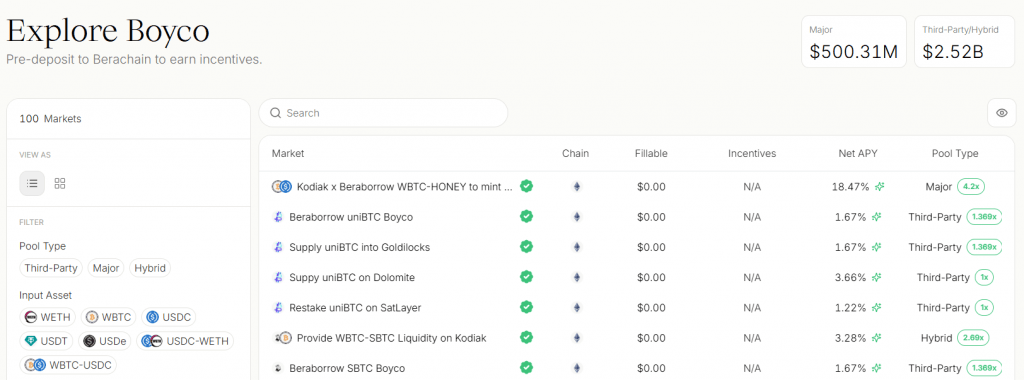Click the market Search field
This screenshot has height=380, width=1024.
383,113
